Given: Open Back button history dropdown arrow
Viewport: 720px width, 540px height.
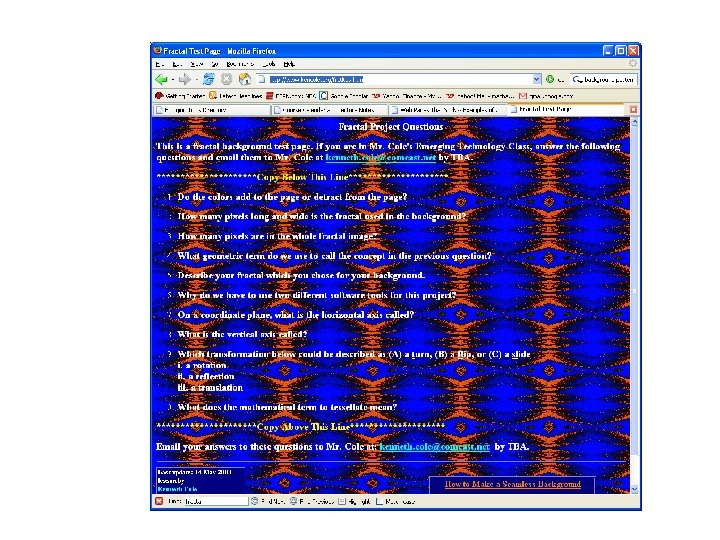Looking at the screenshot, I should (x=173, y=80).
